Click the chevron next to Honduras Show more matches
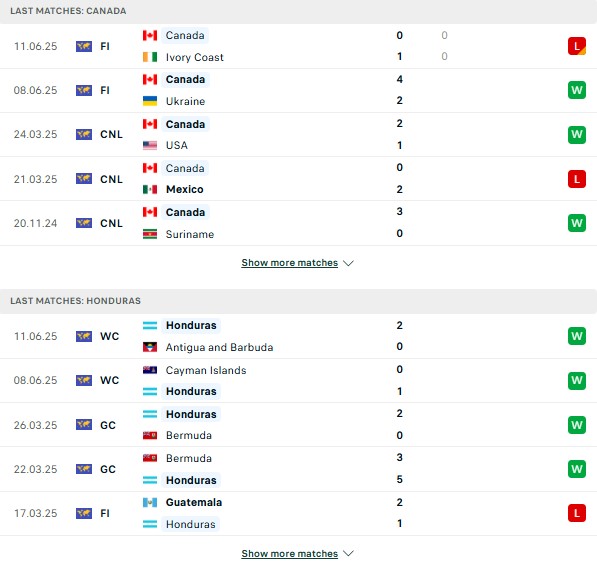Screen dimensions: 597x565 pos(348,553)
